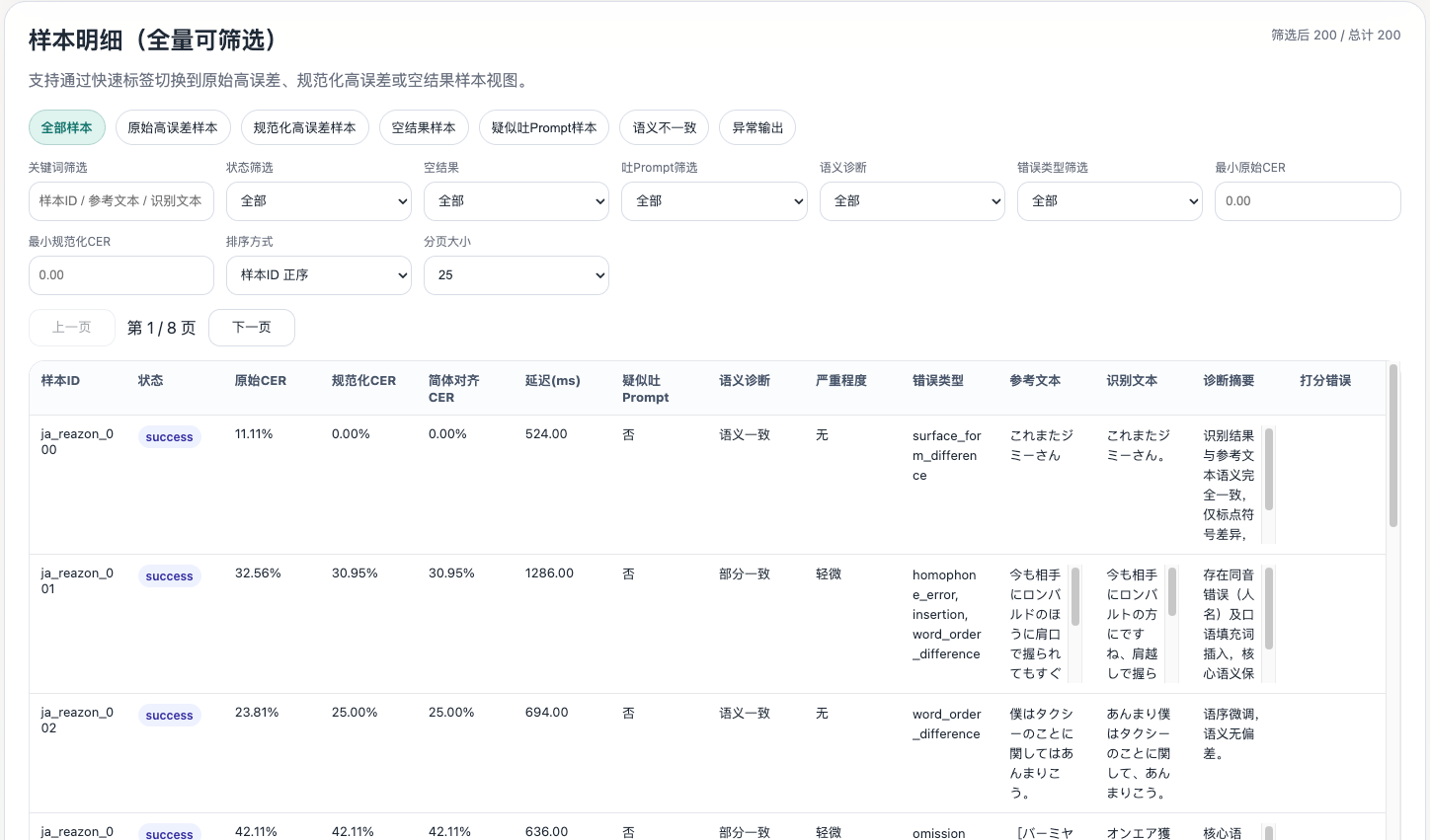The image size is (1430, 840).
Task: Select the 全部样本 quick filter chip
Action: click(x=67, y=127)
